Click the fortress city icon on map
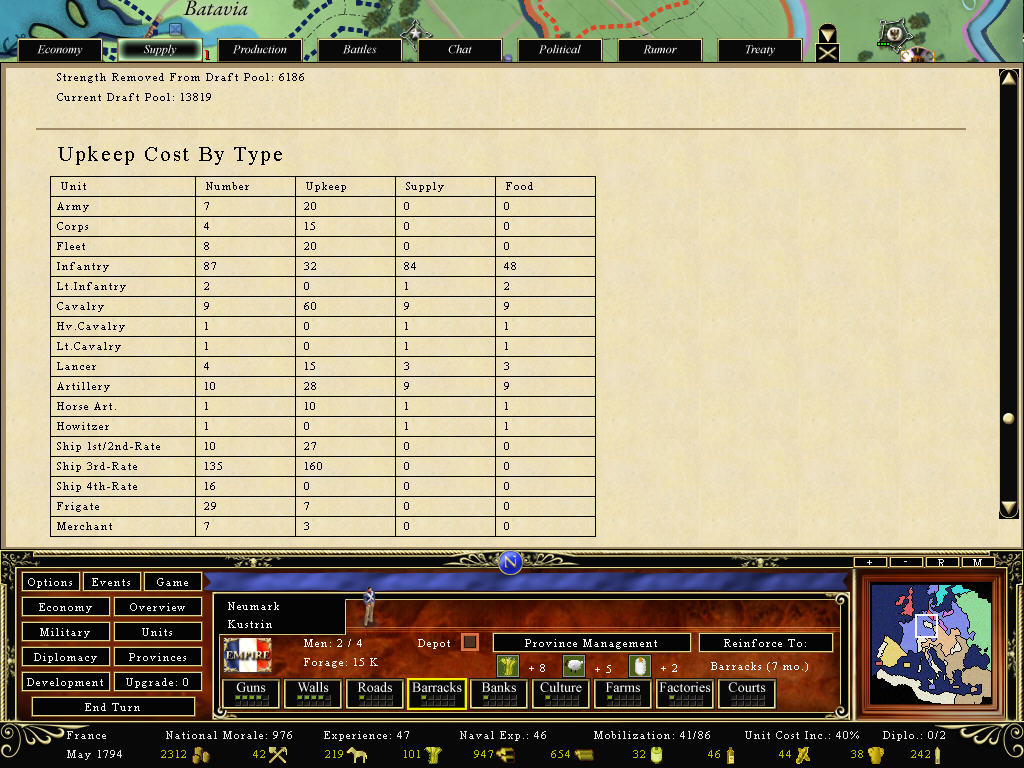The width and height of the screenshot is (1024, 768). [895, 33]
